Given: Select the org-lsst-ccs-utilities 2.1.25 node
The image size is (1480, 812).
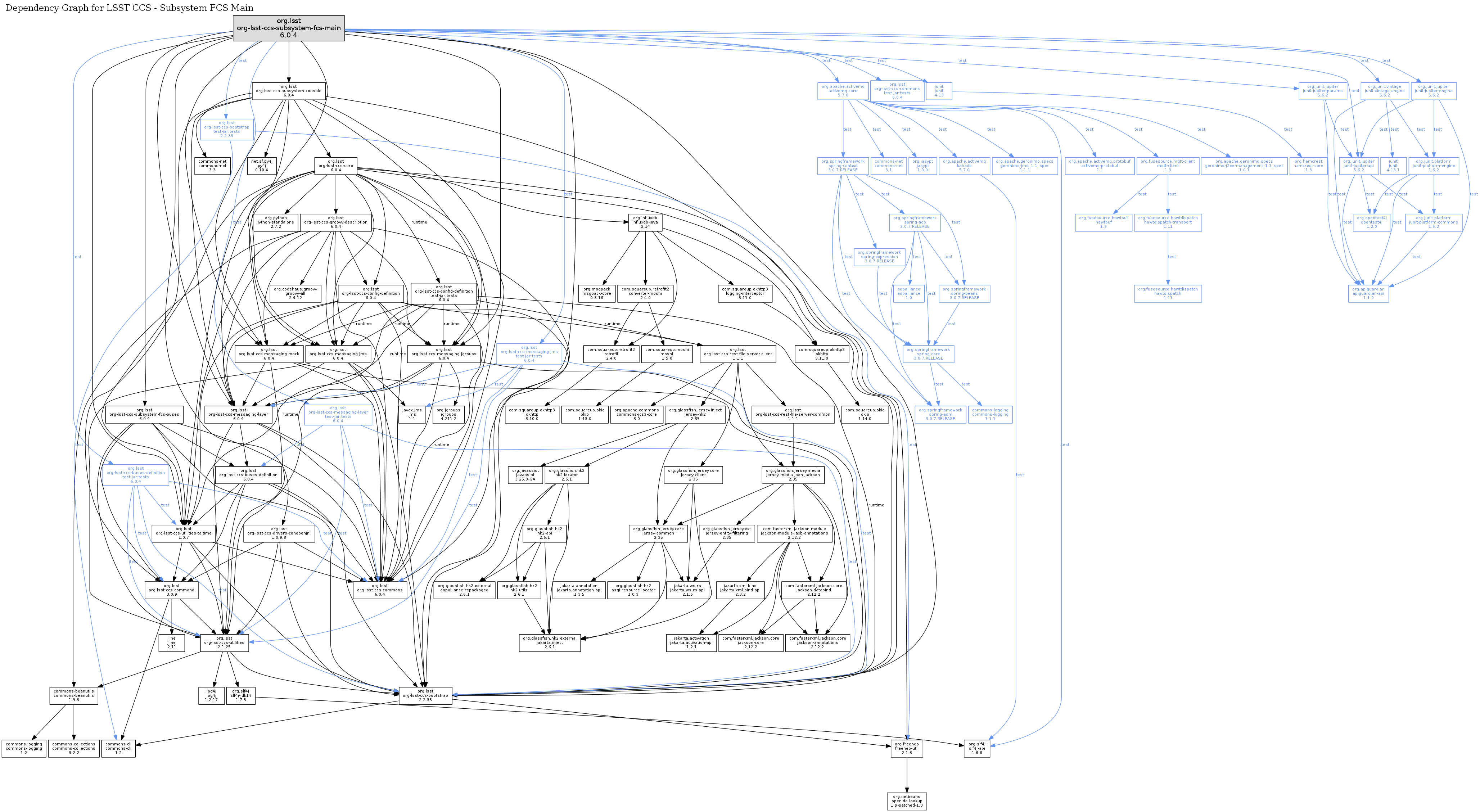Looking at the screenshot, I should pyautogui.click(x=224, y=642).
